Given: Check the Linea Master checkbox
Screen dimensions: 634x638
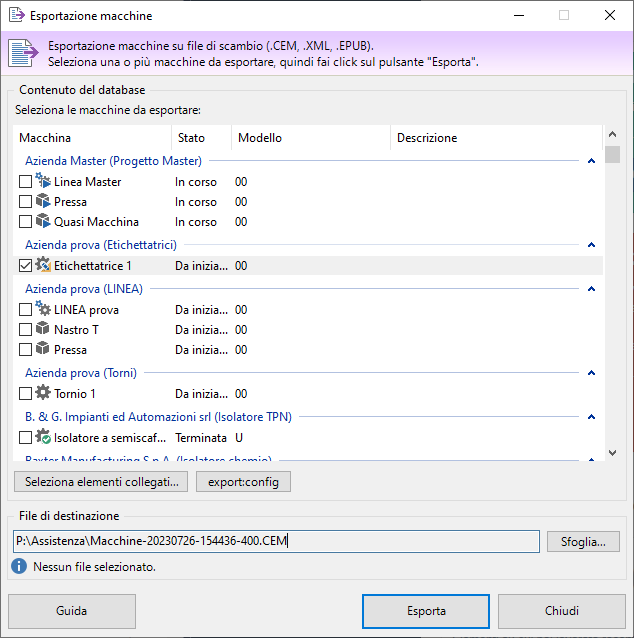Looking at the screenshot, I should point(26,182).
